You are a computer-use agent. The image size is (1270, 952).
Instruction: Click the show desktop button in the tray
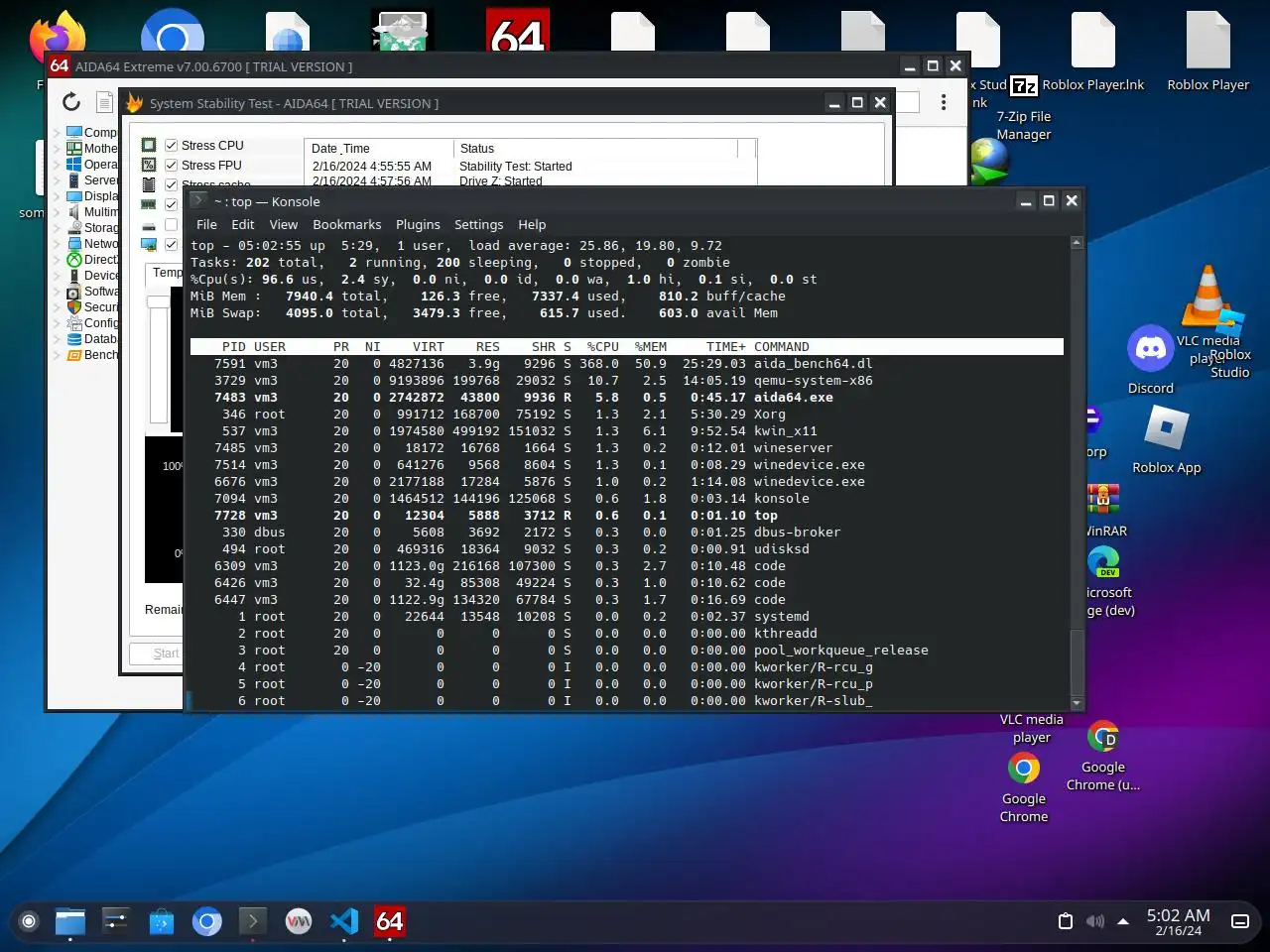click(1240, 921)
